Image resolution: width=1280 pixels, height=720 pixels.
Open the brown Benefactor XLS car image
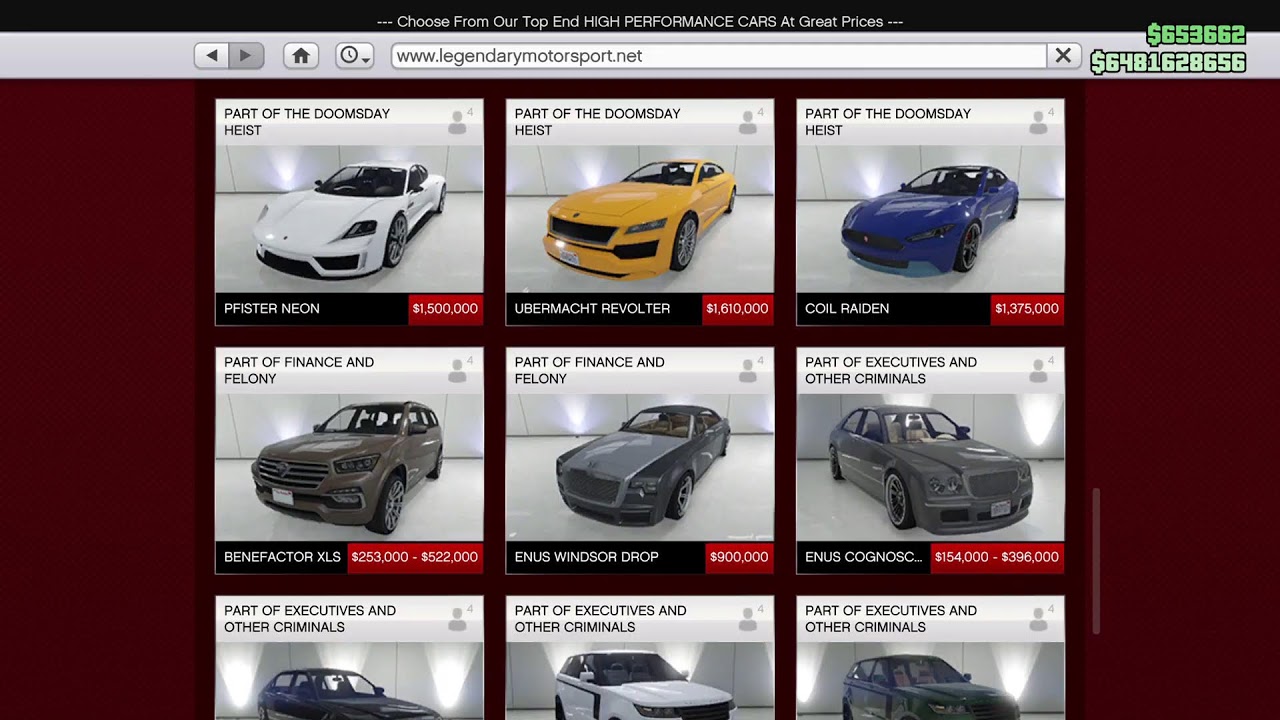coord(349,467)
